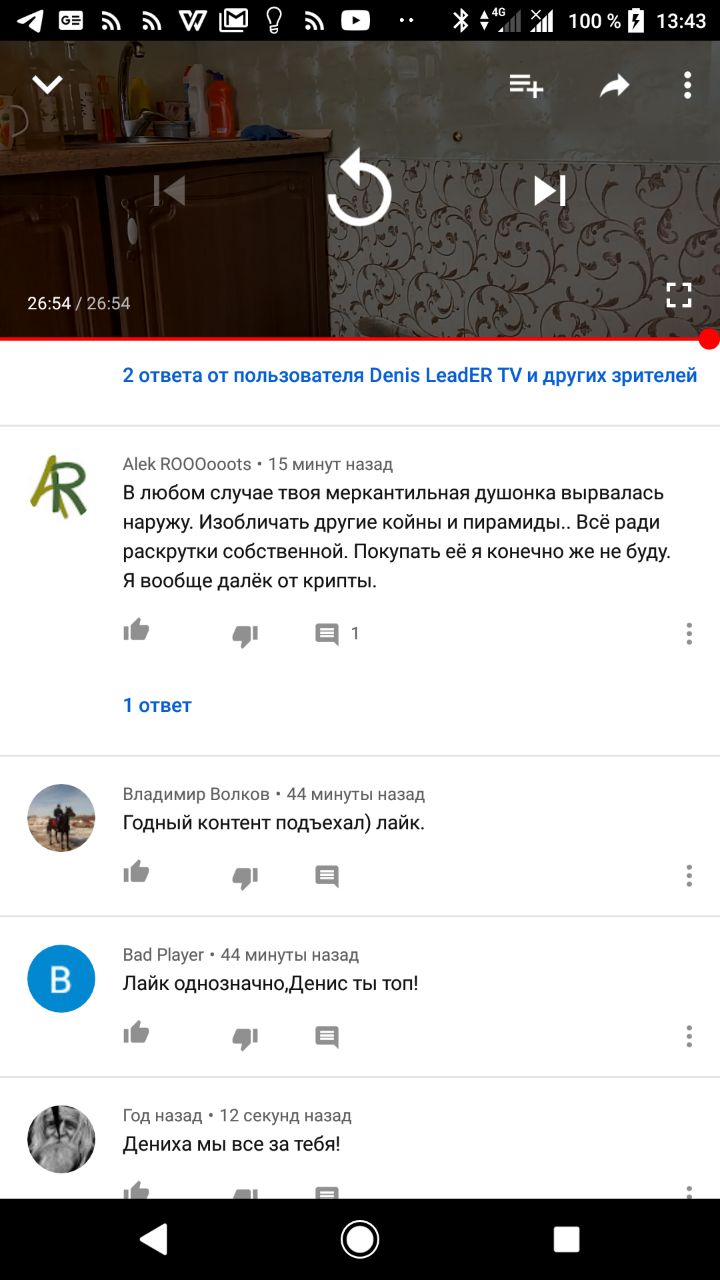Minimize video with the down chevron
Image resolution: width=720 pixels, height=1280 pixels.
point(47,85)
